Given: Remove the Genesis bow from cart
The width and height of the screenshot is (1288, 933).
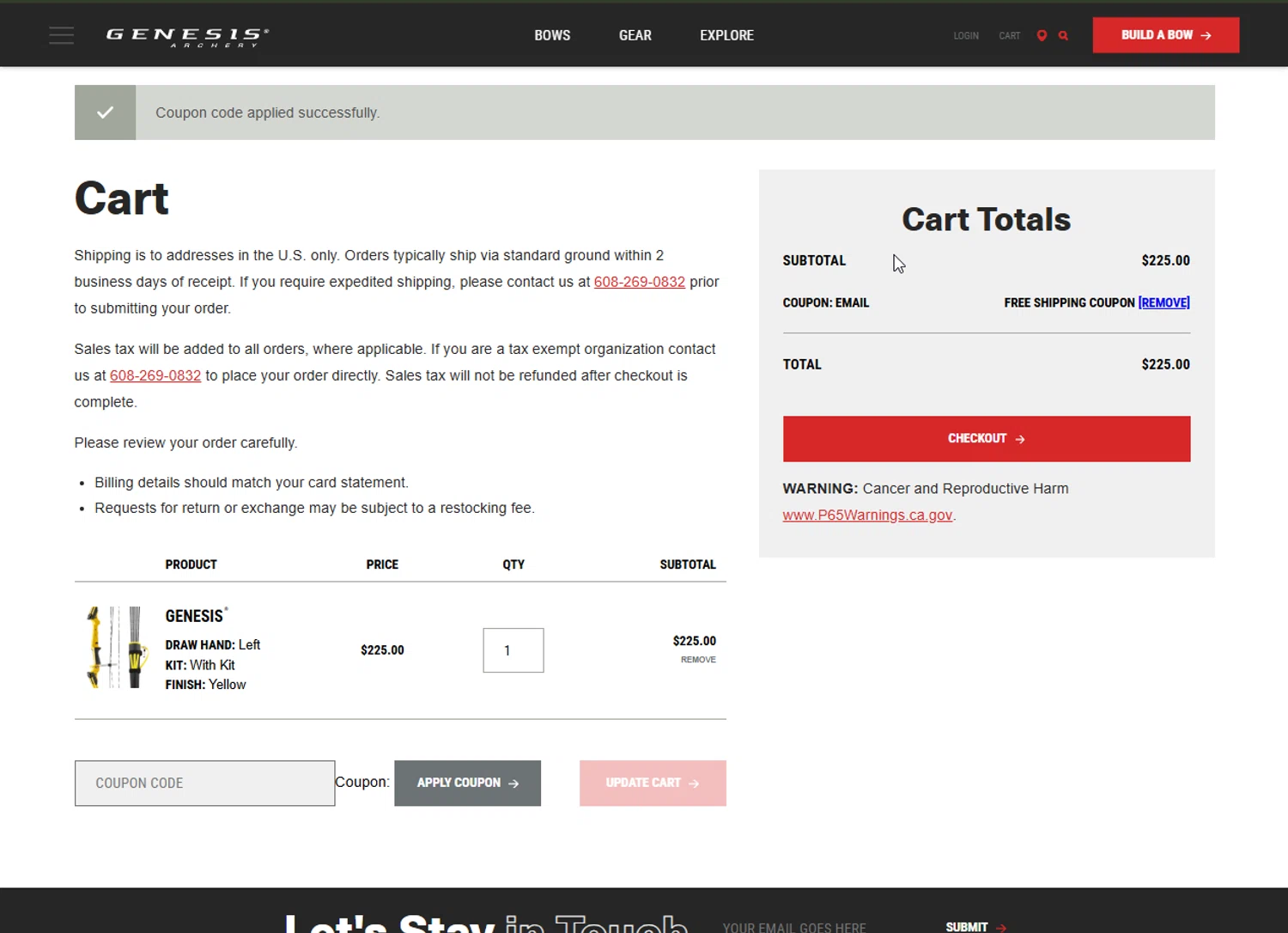Looking at the screenshot, I should tap(698, 660).
